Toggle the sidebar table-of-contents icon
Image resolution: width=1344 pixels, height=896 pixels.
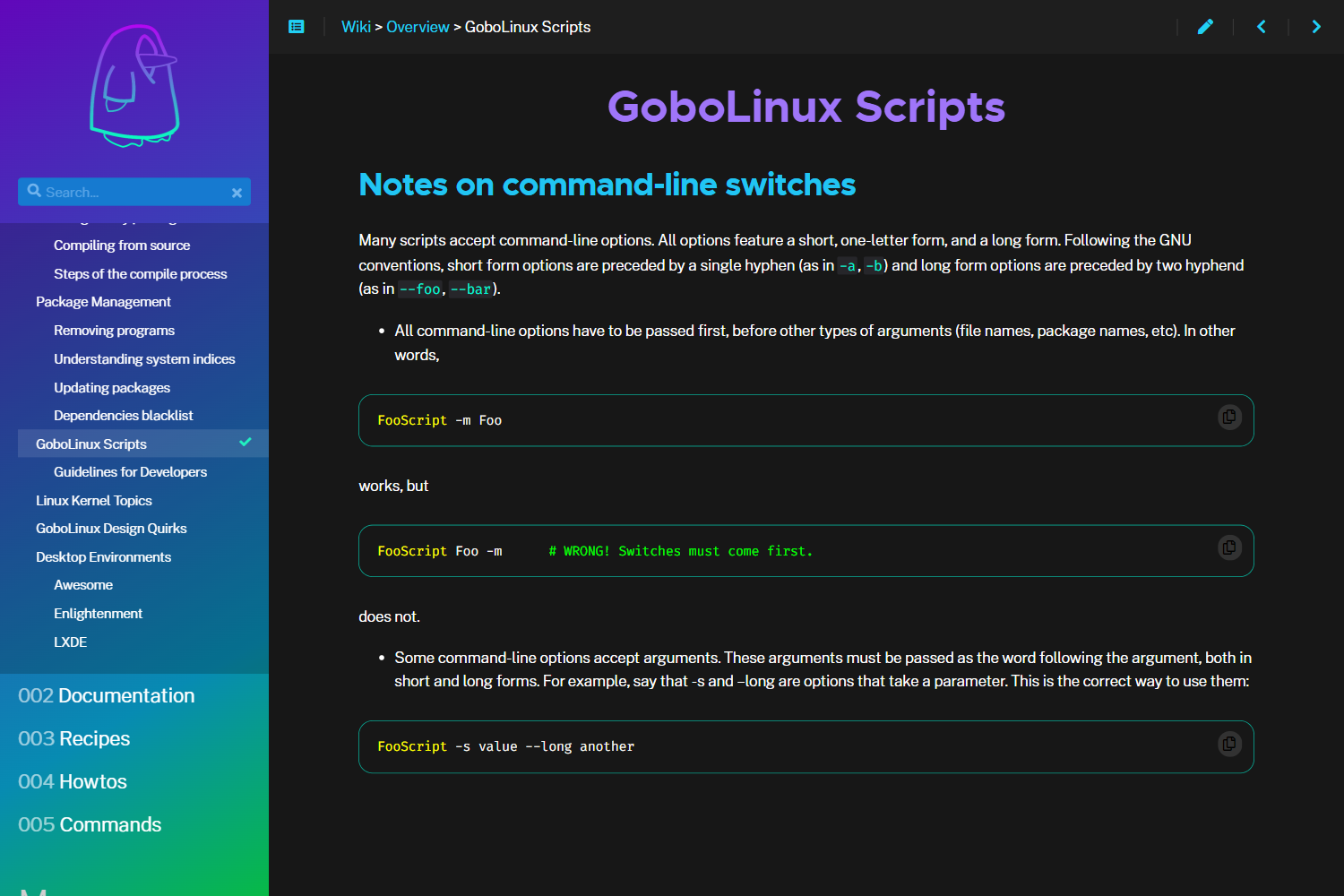[x=297, y=26]
